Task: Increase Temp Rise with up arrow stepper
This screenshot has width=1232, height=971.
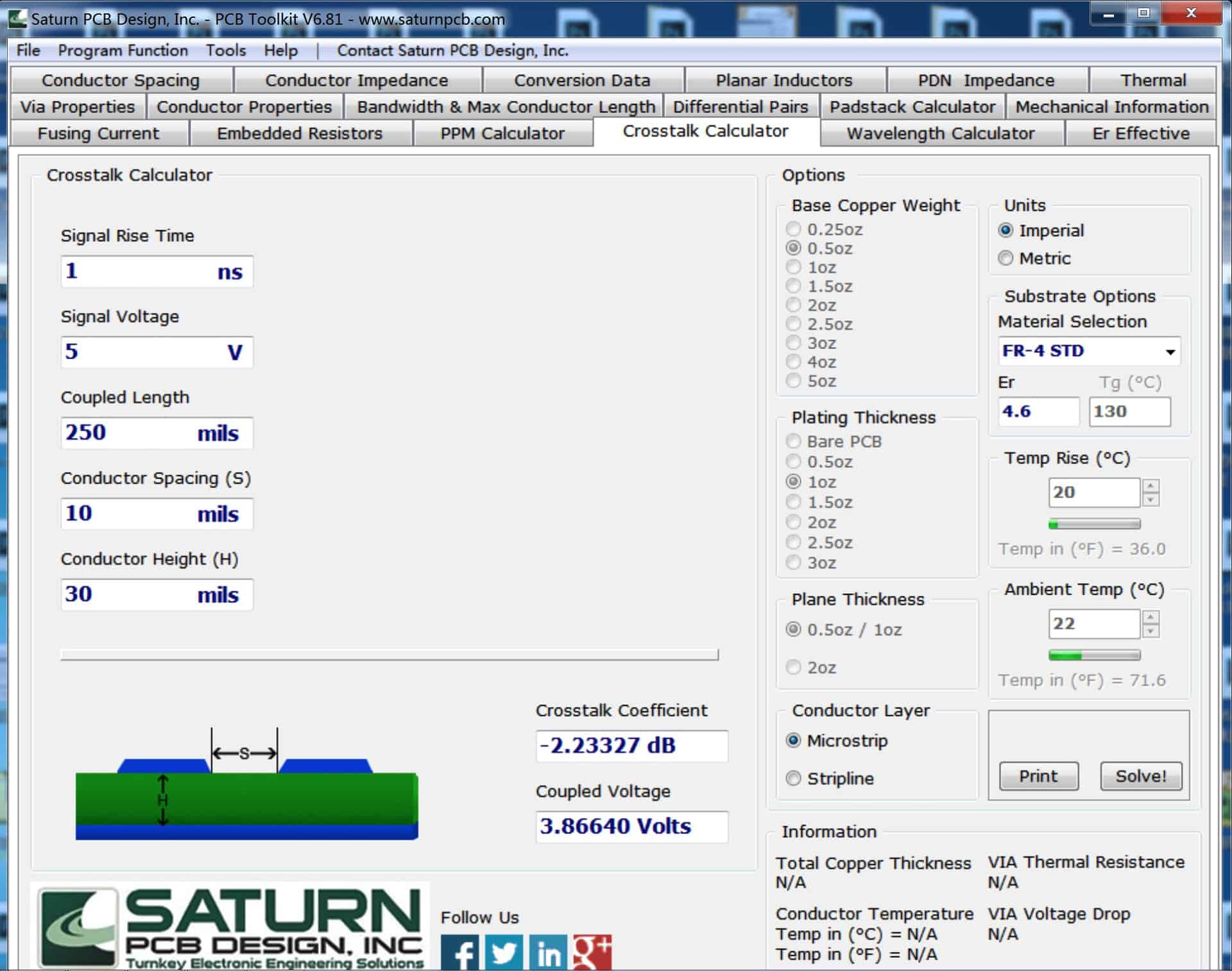Action: 1152,486
